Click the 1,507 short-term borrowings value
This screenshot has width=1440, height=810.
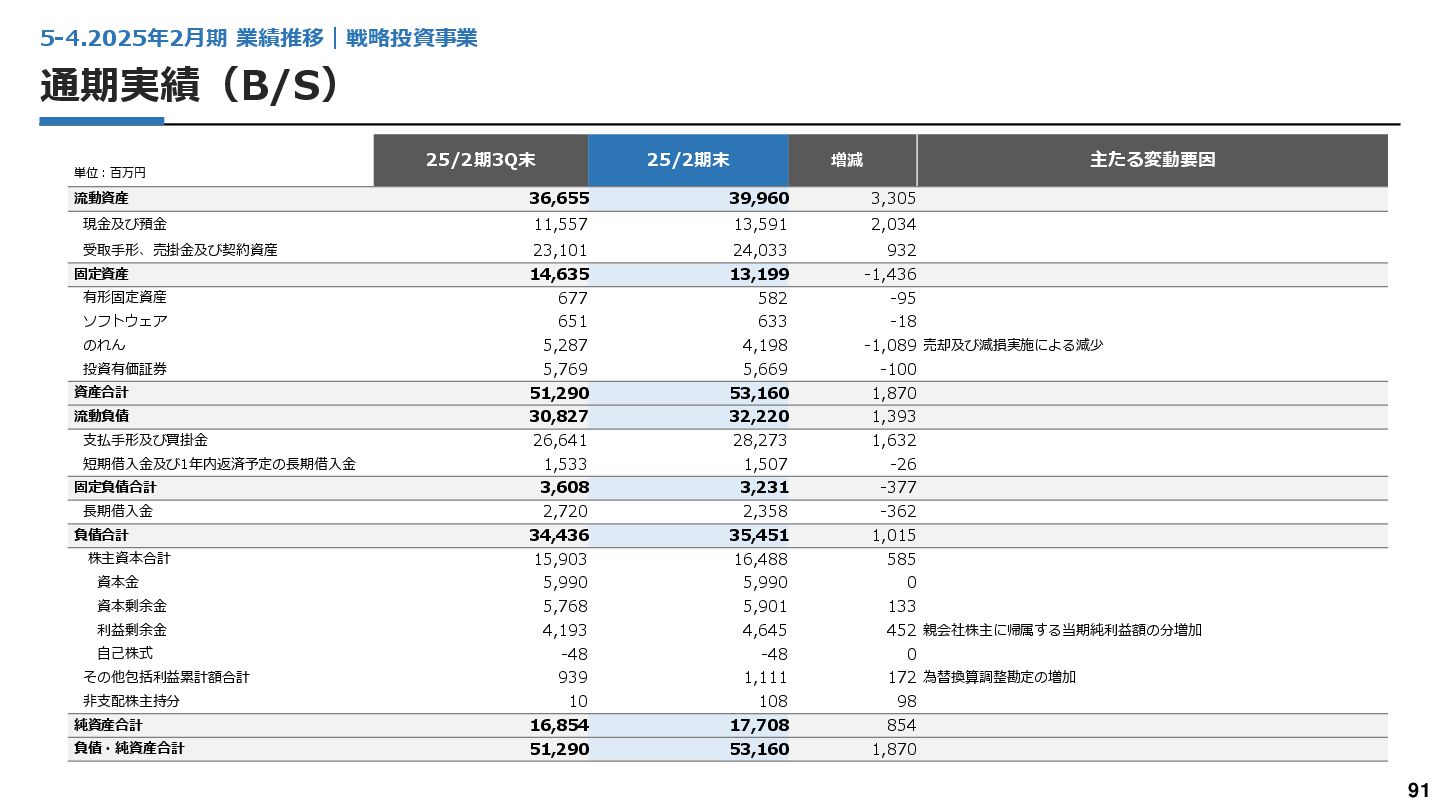pyautogui.click(x=765, y=465)
